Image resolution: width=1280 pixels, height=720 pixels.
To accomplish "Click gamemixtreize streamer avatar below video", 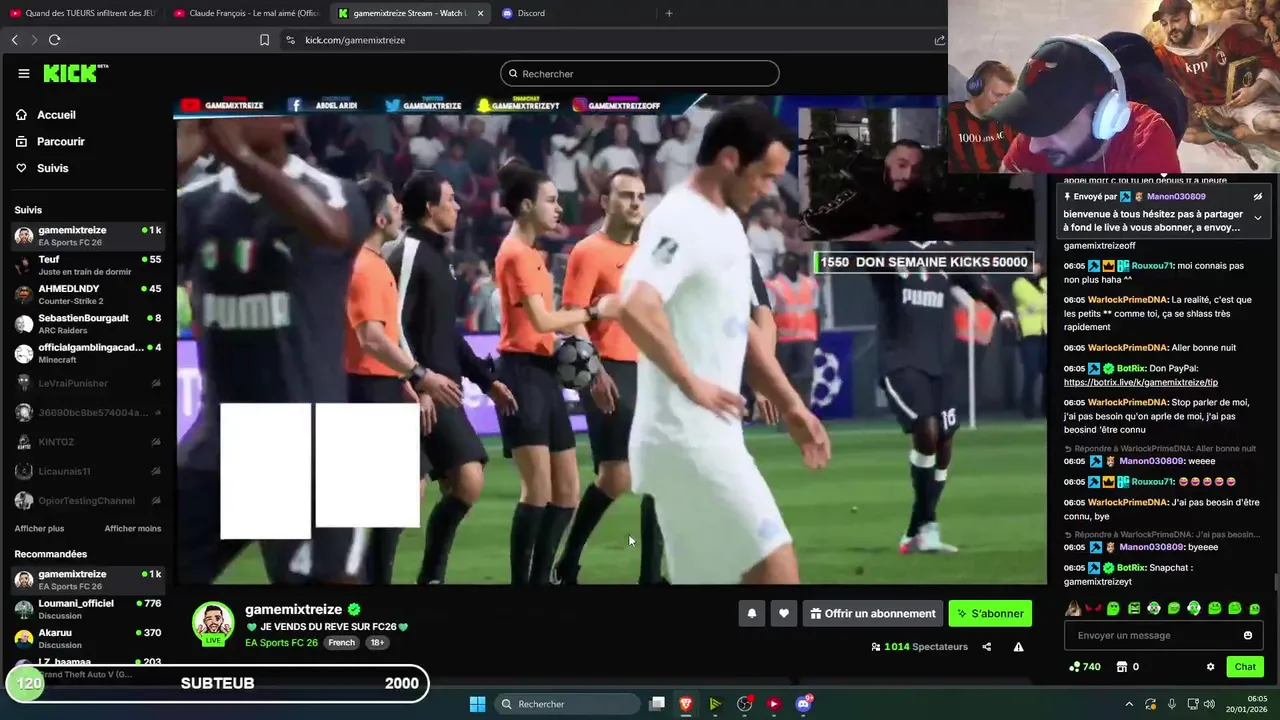I will tap(213, 623).
